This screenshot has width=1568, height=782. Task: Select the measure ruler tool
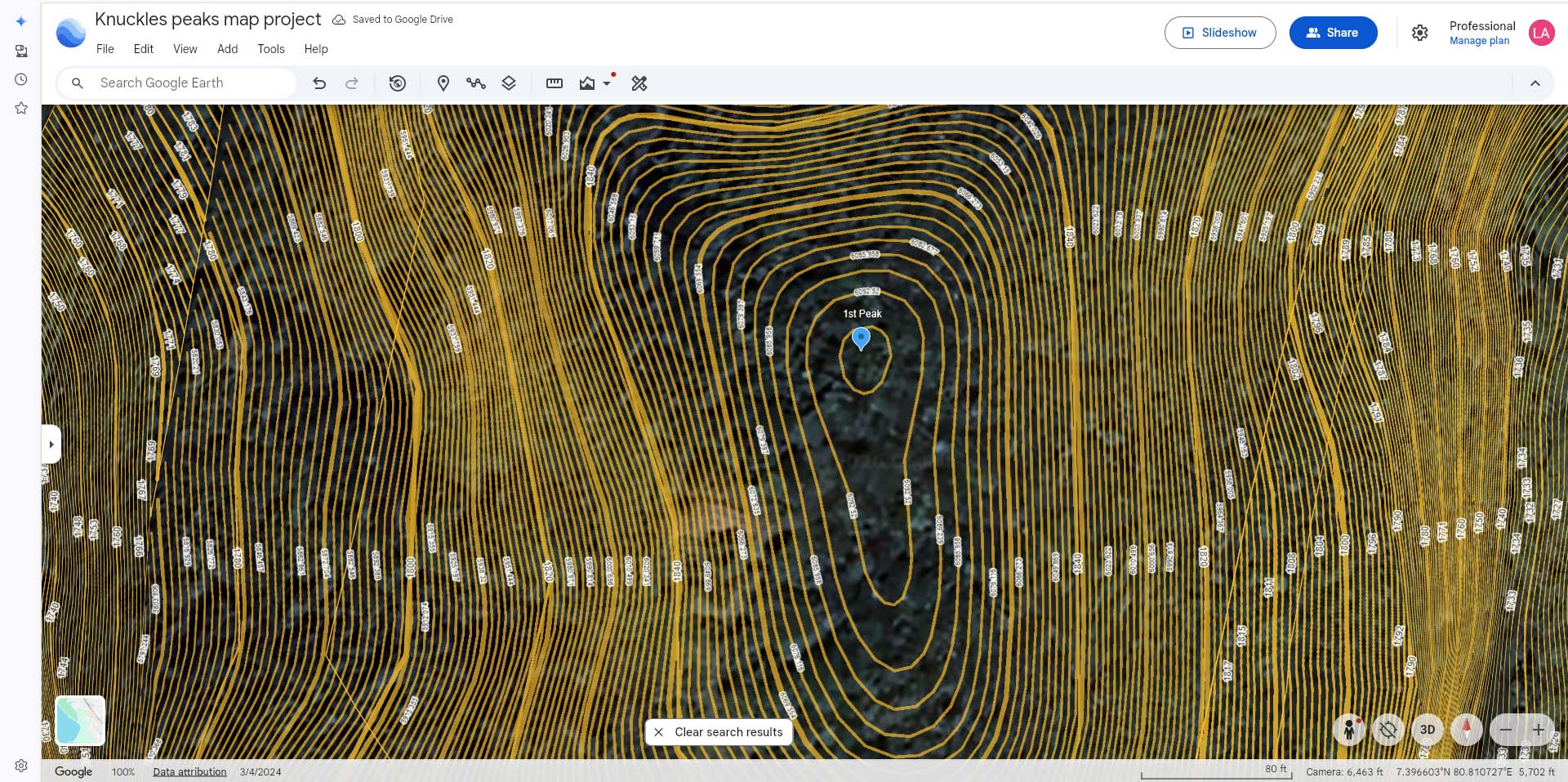click(x=555, y=83)
